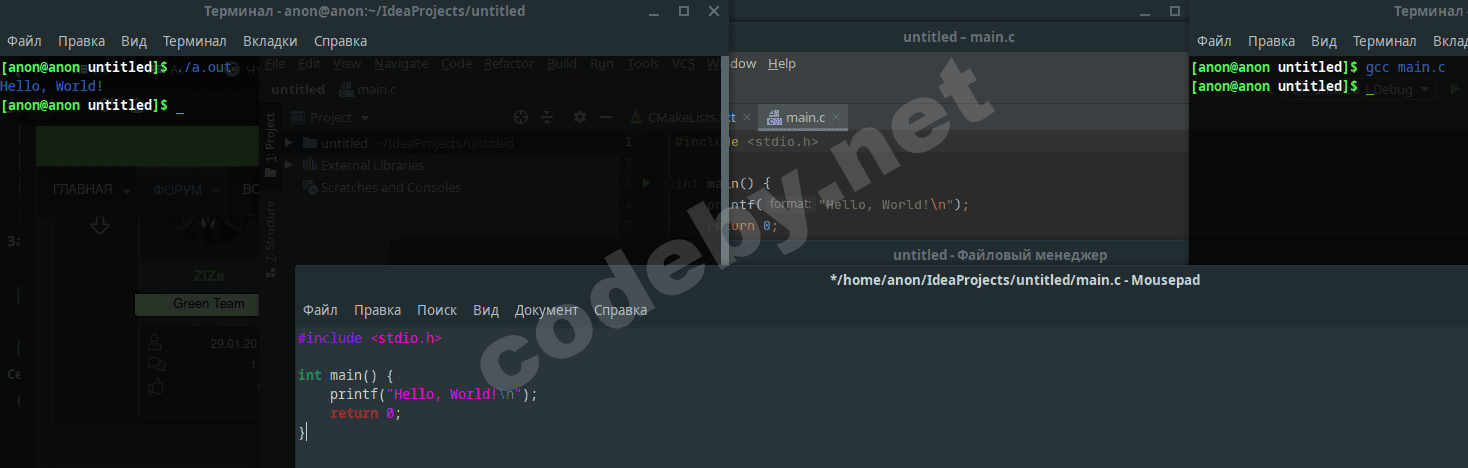
Task: Click the main.c file icon in the breadcrumb
Action: point(347,89)
